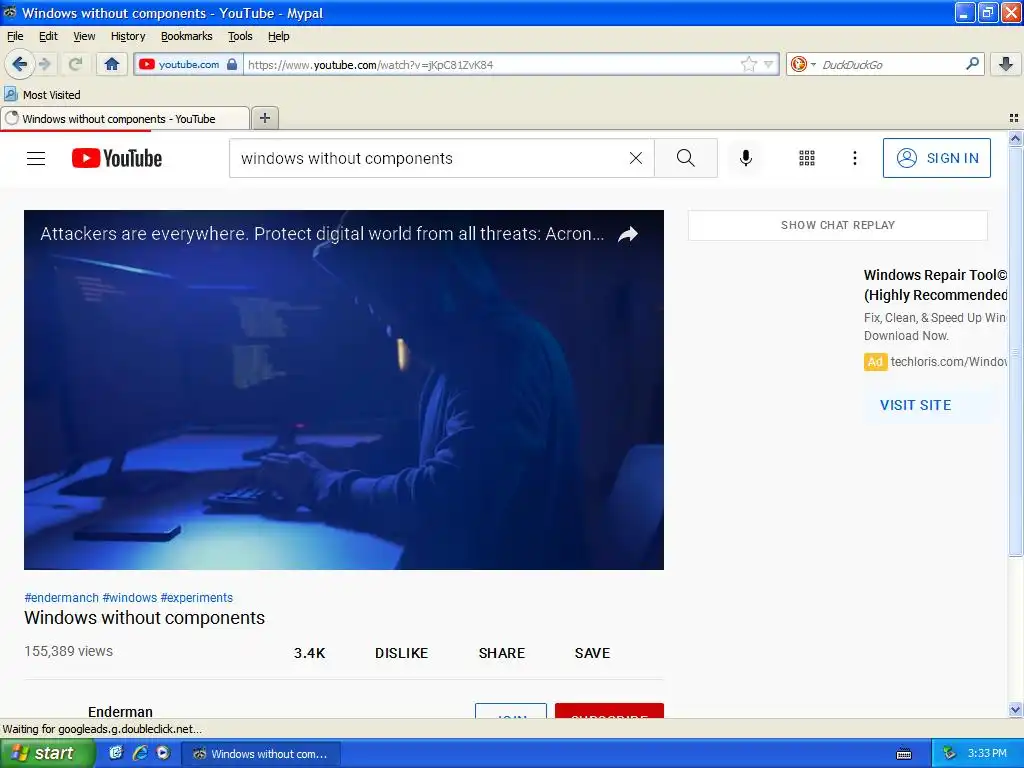
Task: Launch Internet Explorer from quick launch
Action: (140, 753)
